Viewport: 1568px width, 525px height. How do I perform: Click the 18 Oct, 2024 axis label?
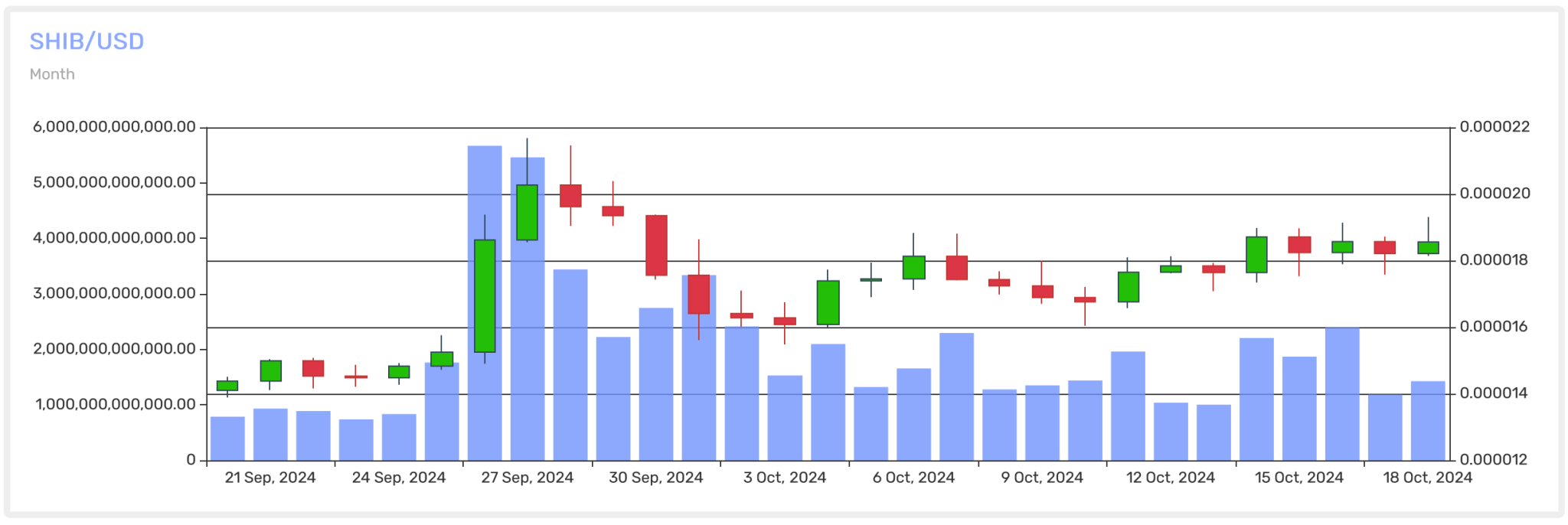(1428, 478)
